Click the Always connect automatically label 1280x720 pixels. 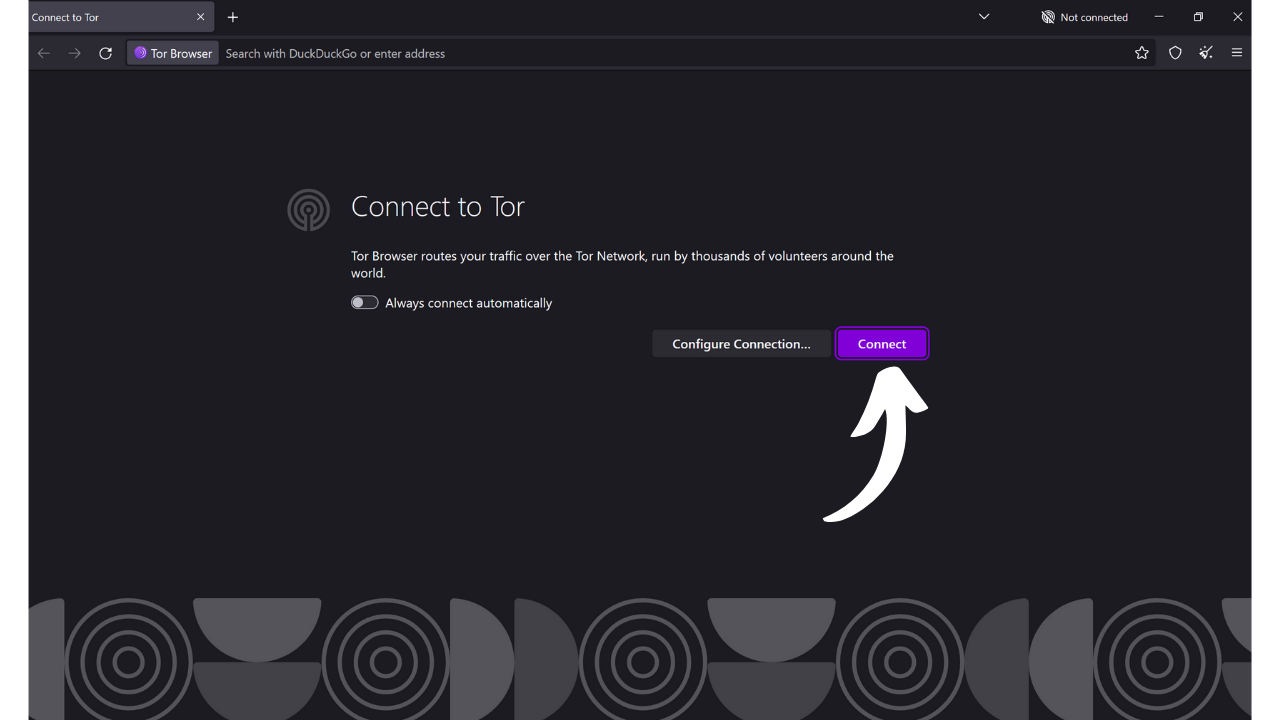pyautogui.click(x=468, y=302)
